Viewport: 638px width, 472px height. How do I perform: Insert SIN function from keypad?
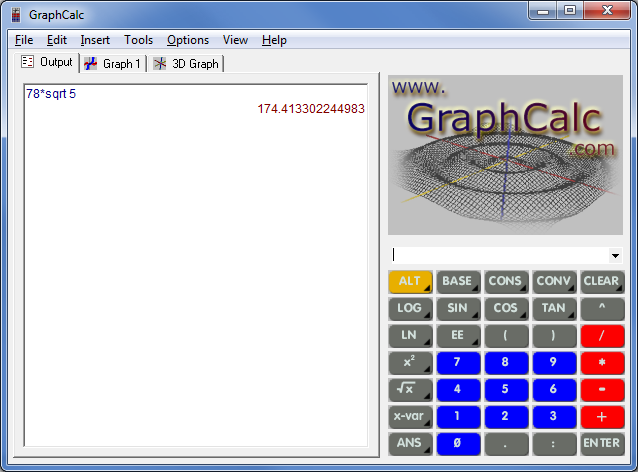pyautogui.click(x=458, y=308)
